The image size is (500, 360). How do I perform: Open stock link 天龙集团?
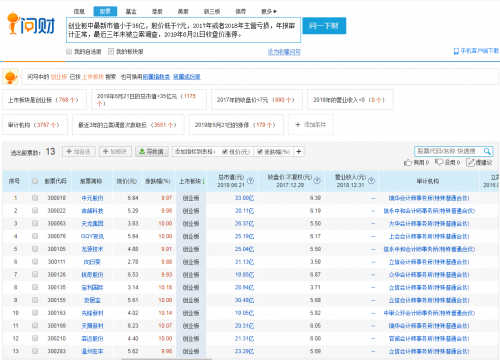tap(92, 224)
